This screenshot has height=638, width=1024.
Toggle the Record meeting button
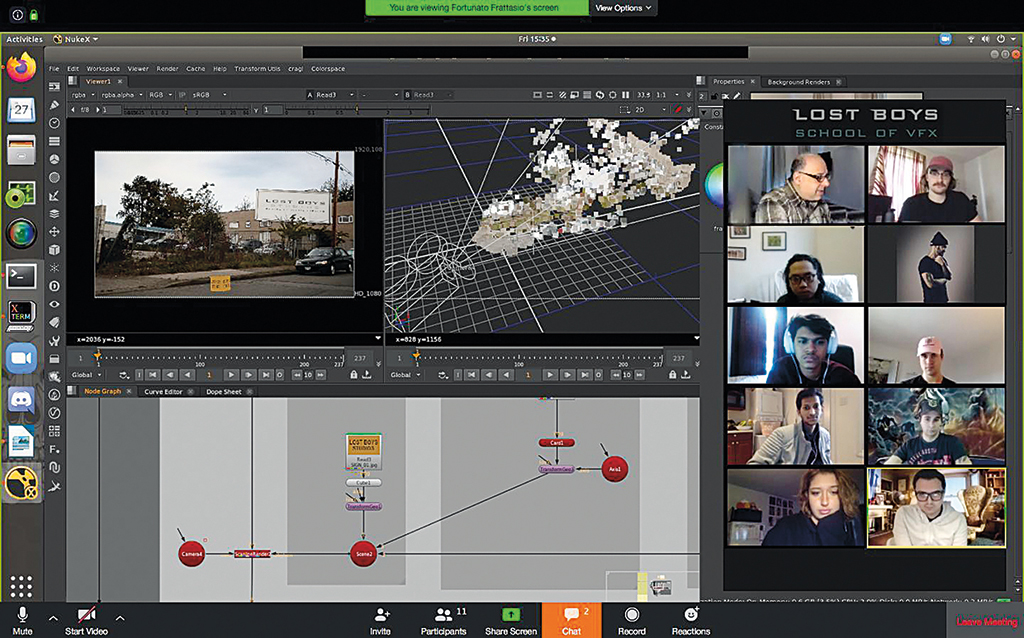tap(632, 620)
